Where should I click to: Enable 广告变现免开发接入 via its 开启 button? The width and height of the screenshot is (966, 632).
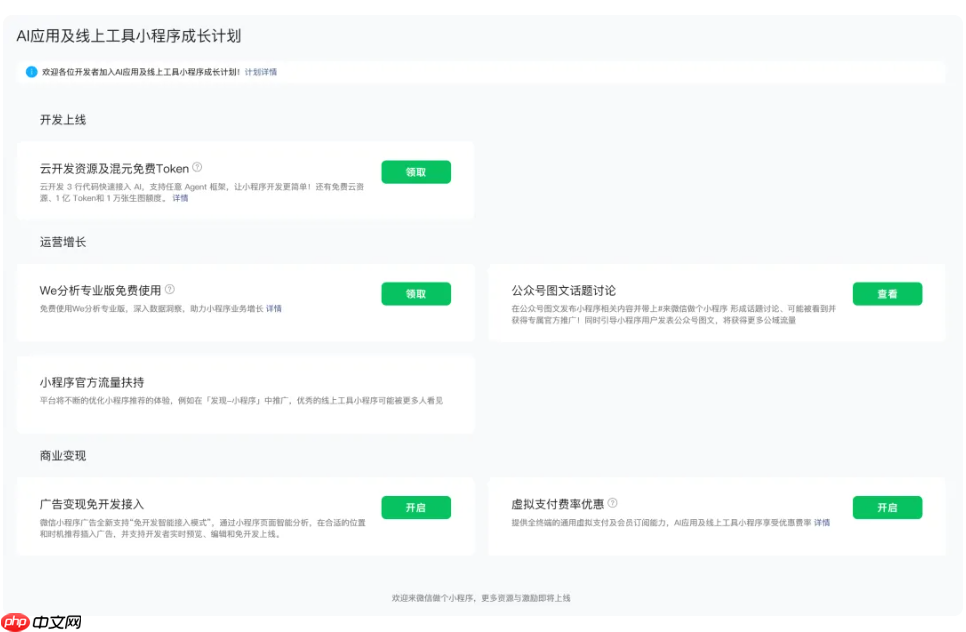click(x=416, y=507)
